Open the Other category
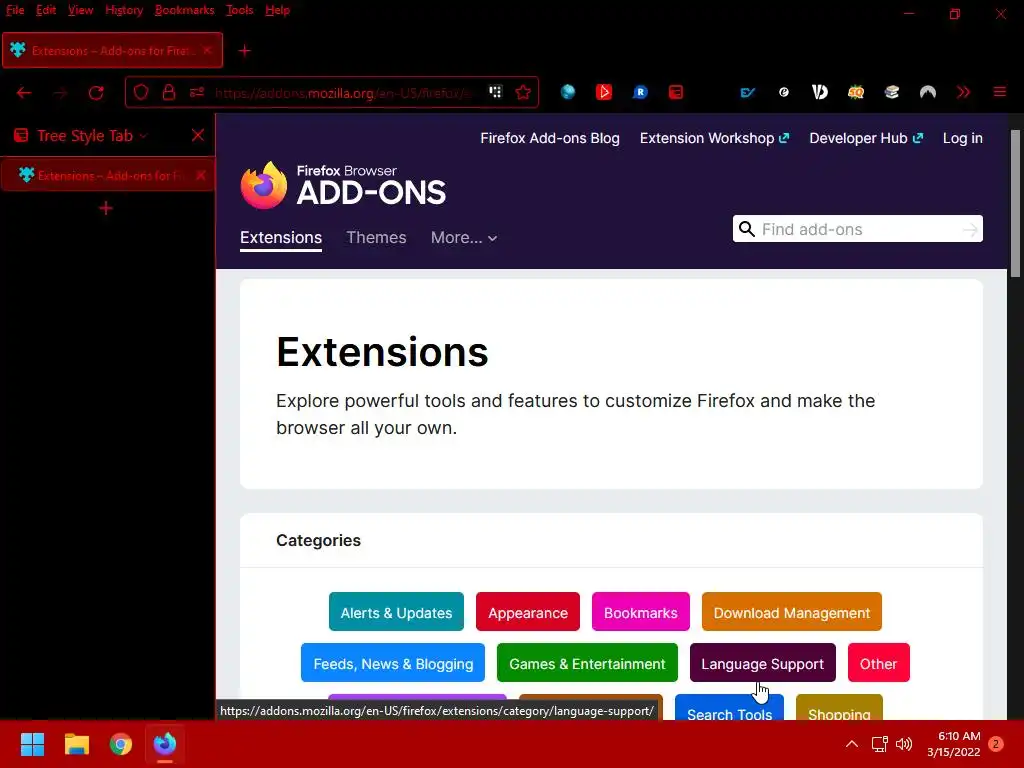Viewport: 1024px width, 768px height. click(x=878, y=663)
